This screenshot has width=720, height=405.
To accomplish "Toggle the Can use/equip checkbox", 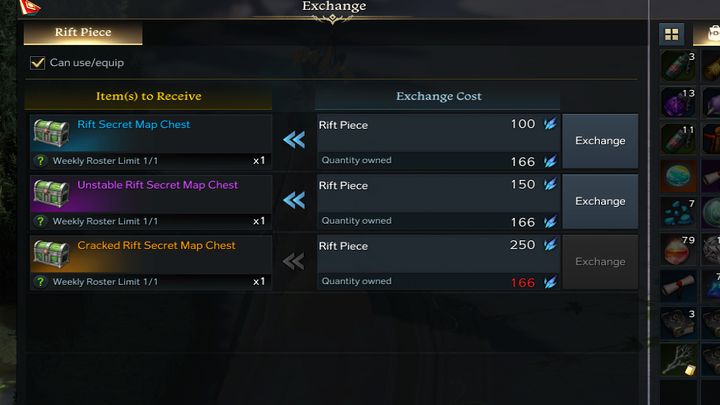I will [x=38, y=62].
